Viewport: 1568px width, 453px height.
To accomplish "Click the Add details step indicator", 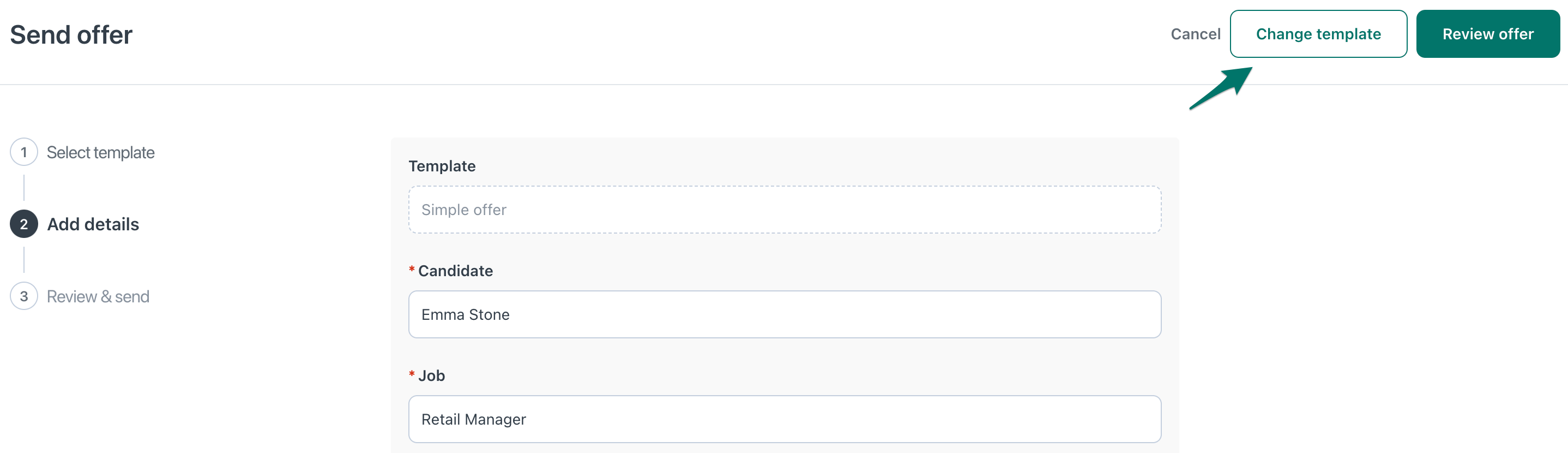I will click(x=93, y=224).
